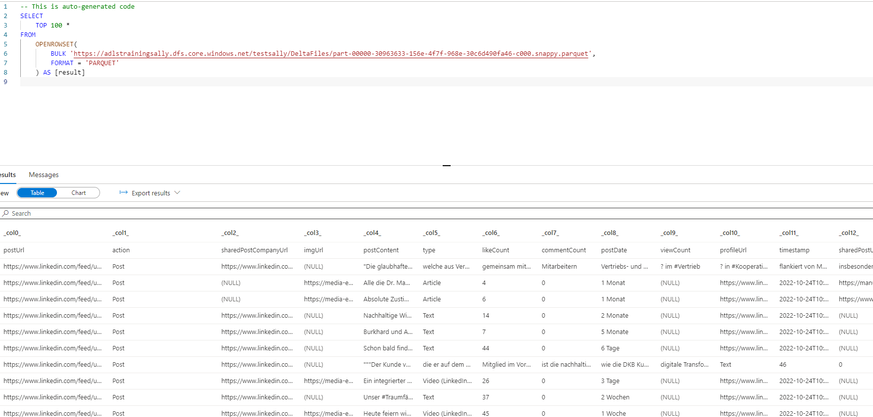Click the 'Ein integrierter' cell

[388, 381]
